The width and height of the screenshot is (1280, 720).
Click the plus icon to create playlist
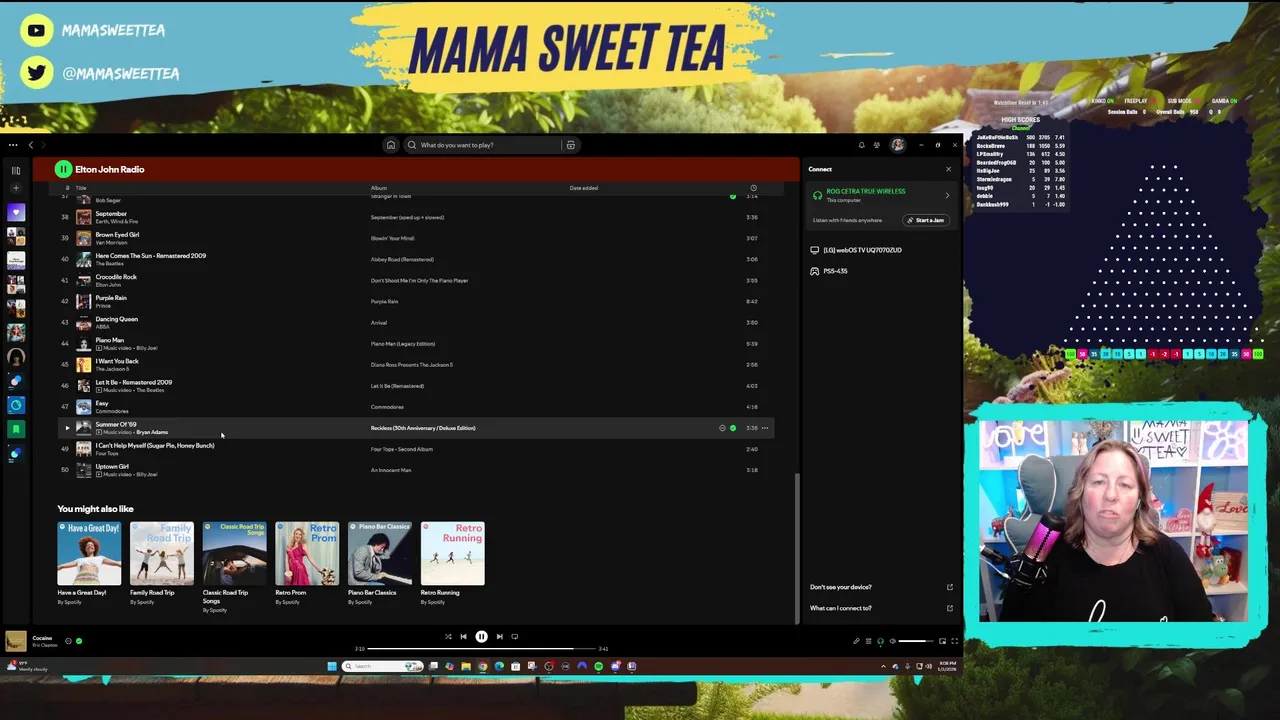pos(16,189)
